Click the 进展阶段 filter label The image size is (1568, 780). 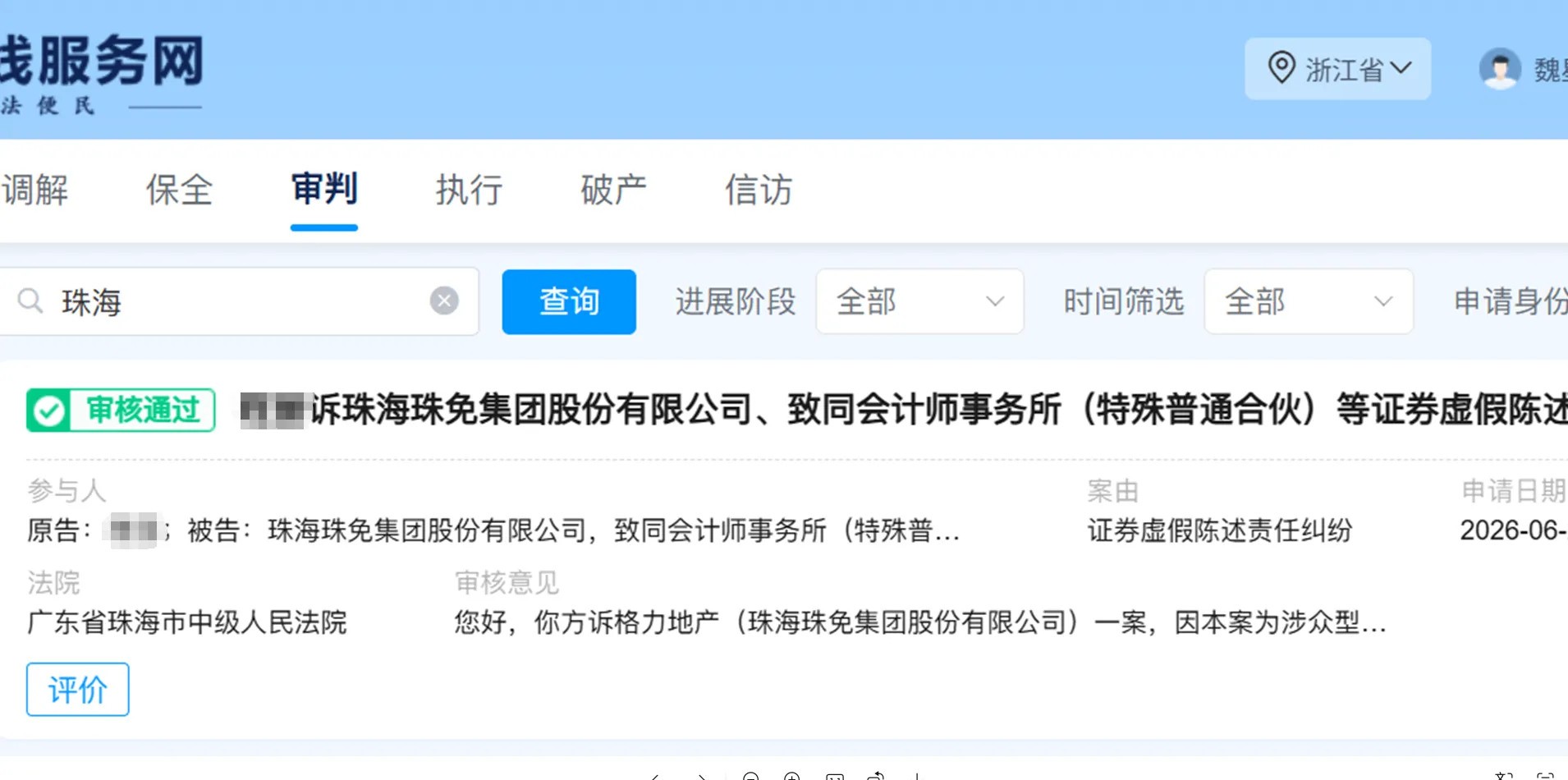click(736, 301)
